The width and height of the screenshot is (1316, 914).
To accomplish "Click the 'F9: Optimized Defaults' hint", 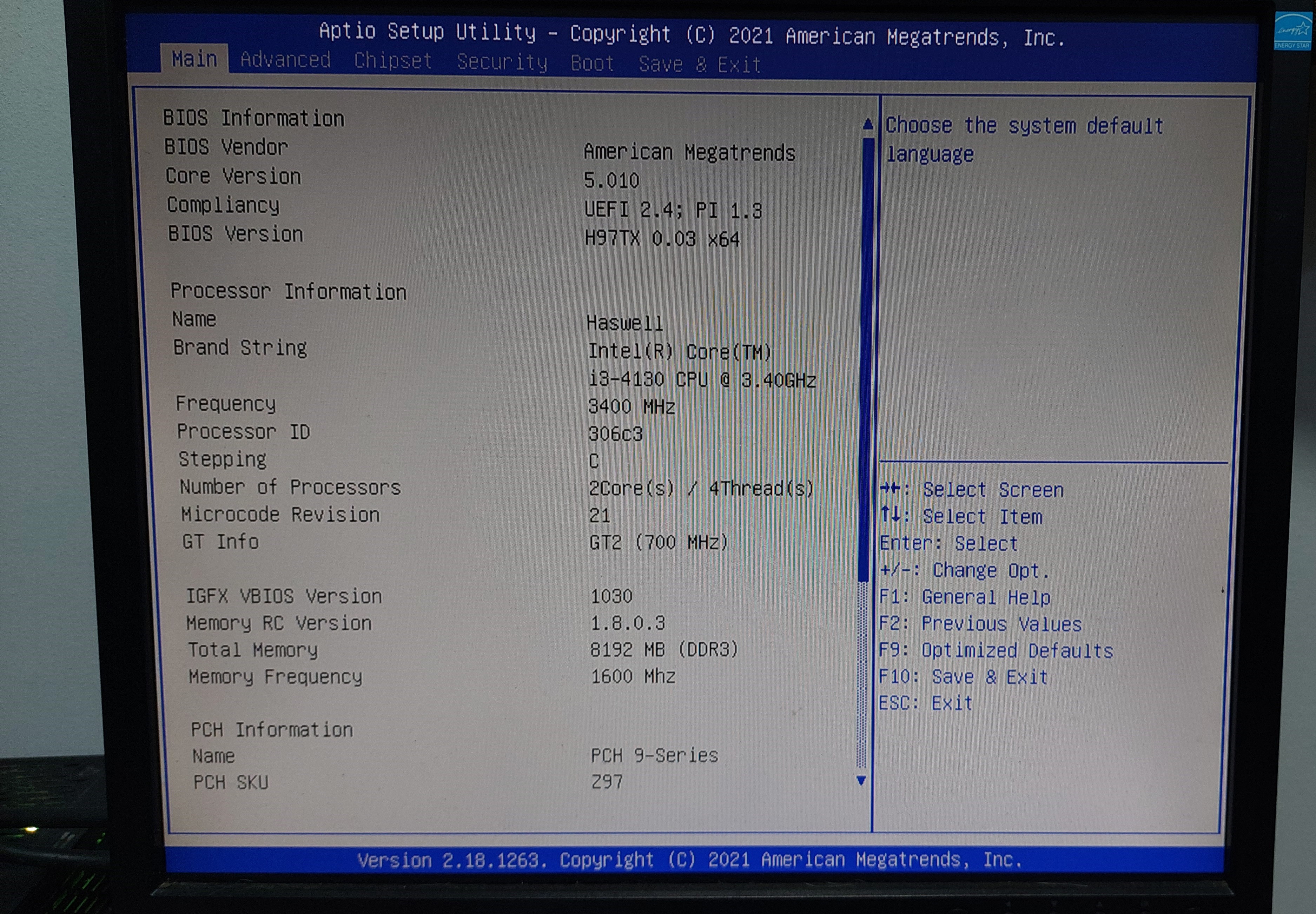I will 996,650.
